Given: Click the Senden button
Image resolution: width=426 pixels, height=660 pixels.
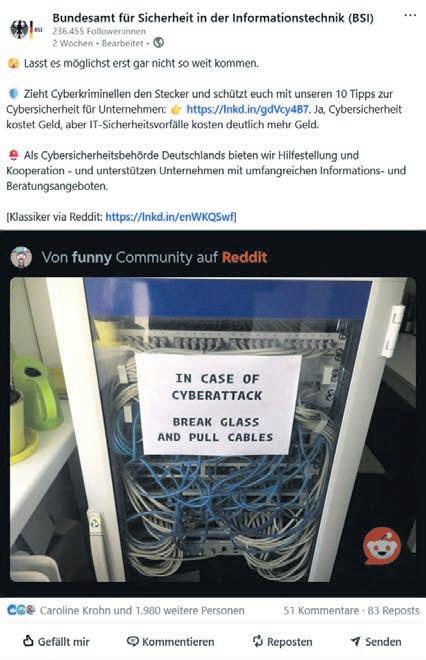Looking at the screenshot, I should 376,641.
